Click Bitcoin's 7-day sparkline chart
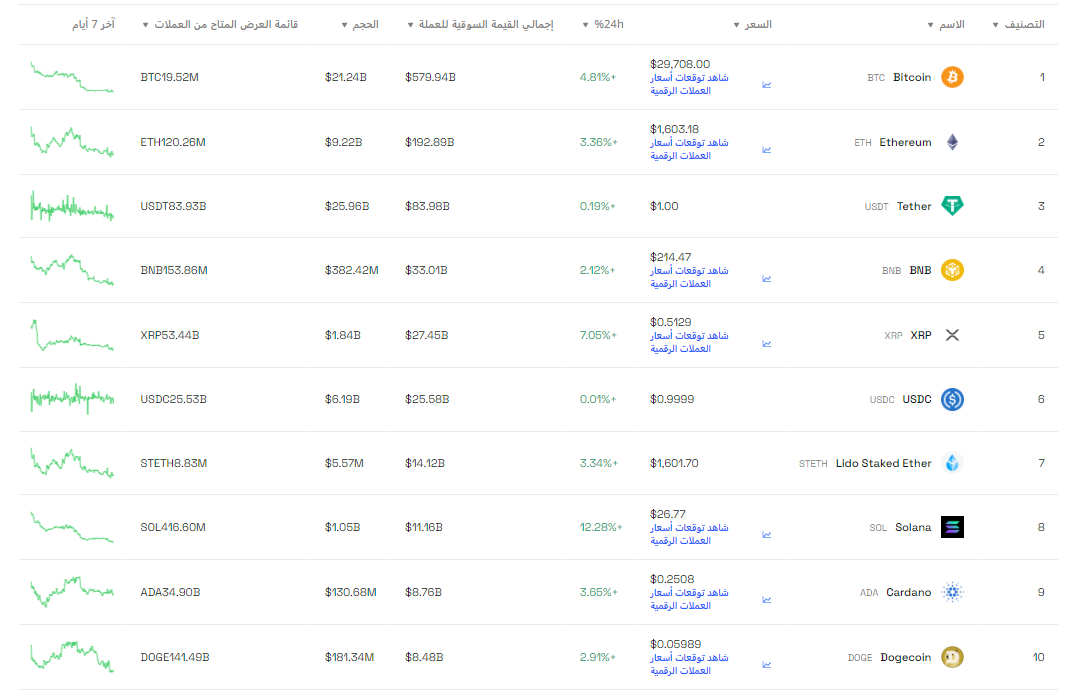This screenshot has width=1066, height=691. 72,77
